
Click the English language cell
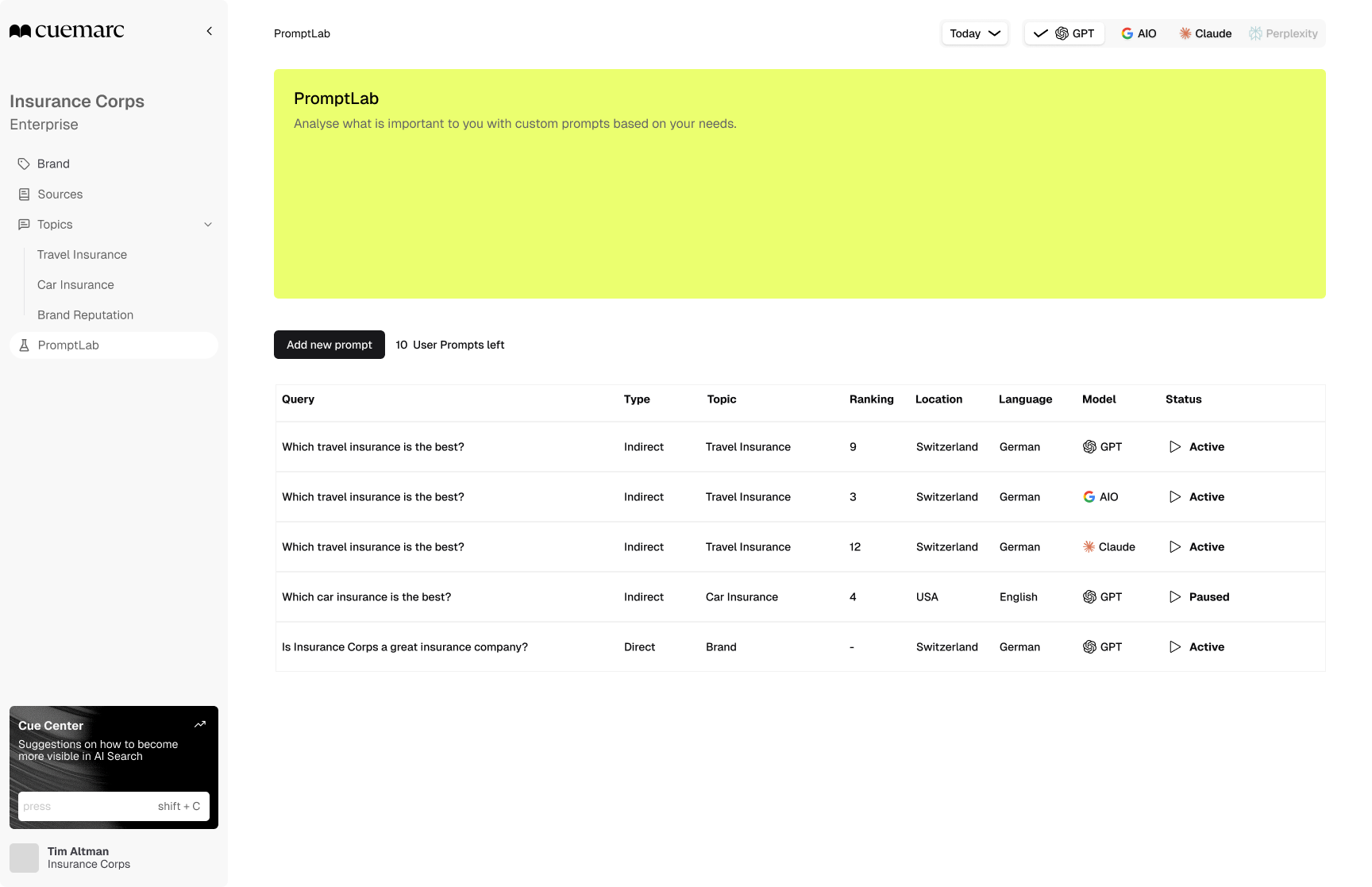tap(1018, 596)
